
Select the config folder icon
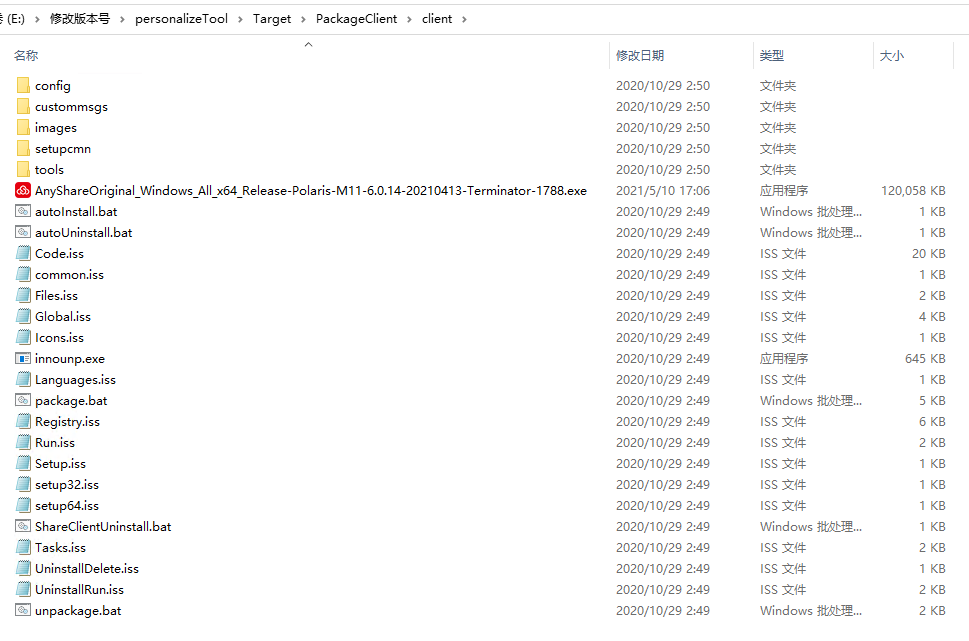coord(23,85)
